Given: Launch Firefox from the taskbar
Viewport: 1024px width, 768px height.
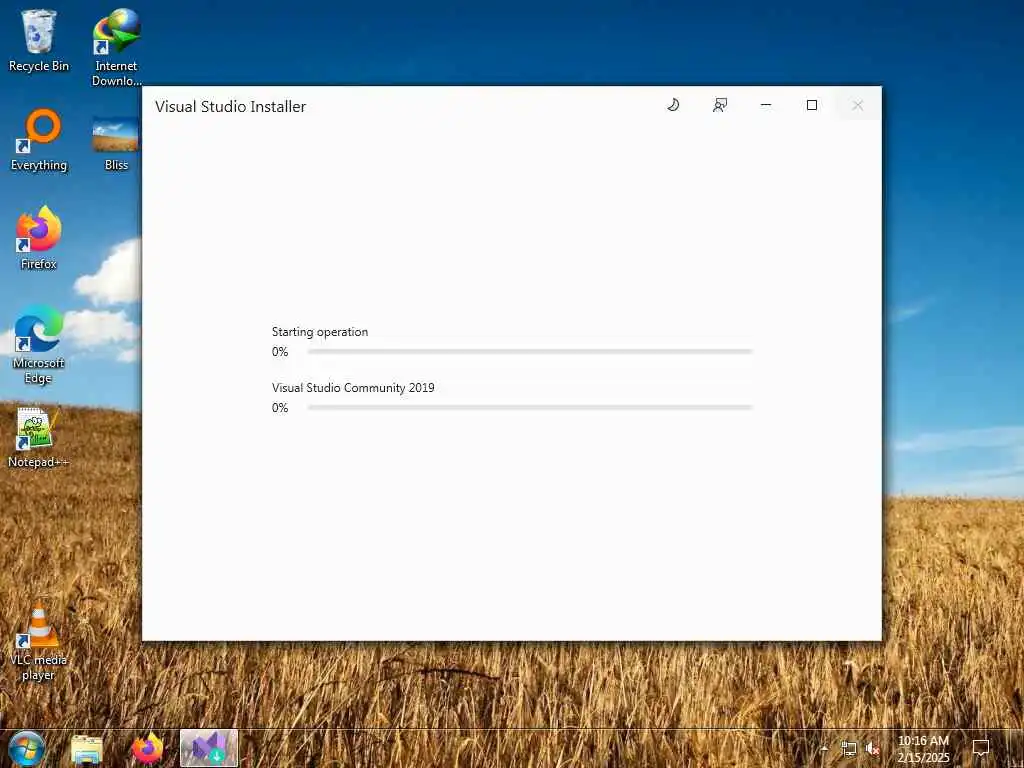Looking at the screenshot, I should pyautogui.click(x=148, y=748).
